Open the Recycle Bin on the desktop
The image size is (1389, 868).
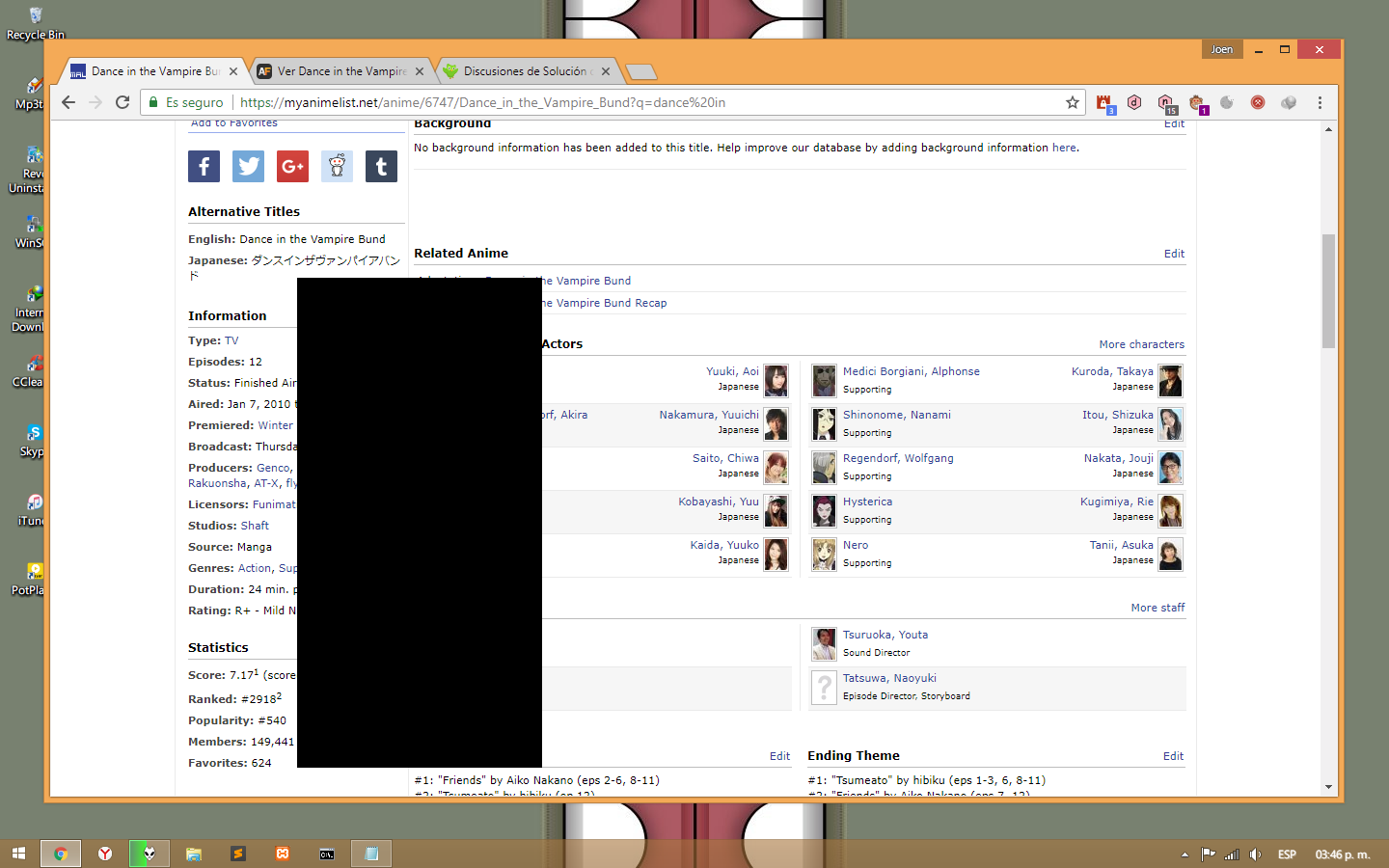36,24
